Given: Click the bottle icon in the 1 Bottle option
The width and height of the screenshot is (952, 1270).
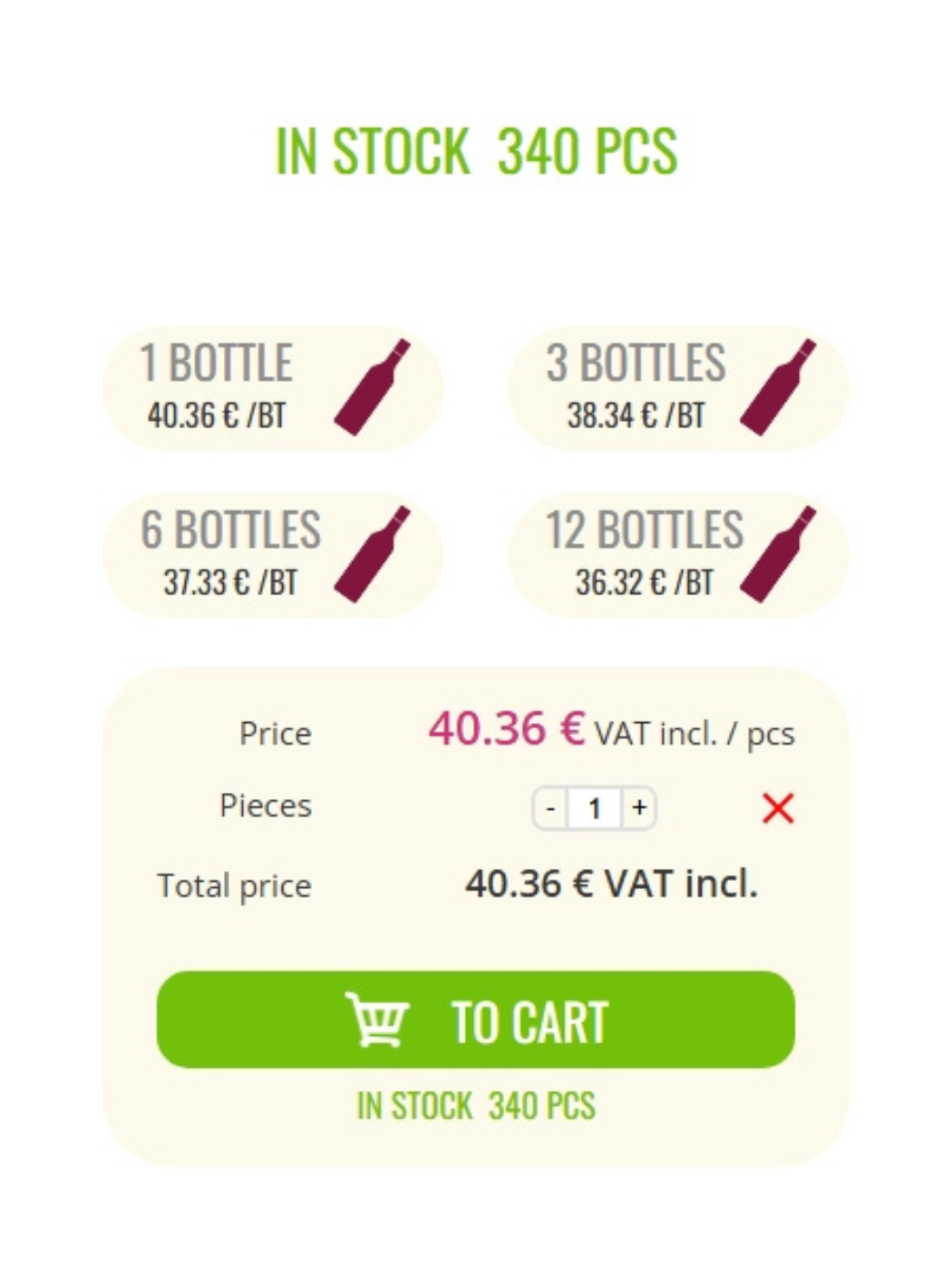Looking at the screenshot, I should pyautogui.click(x=373, y=386).
